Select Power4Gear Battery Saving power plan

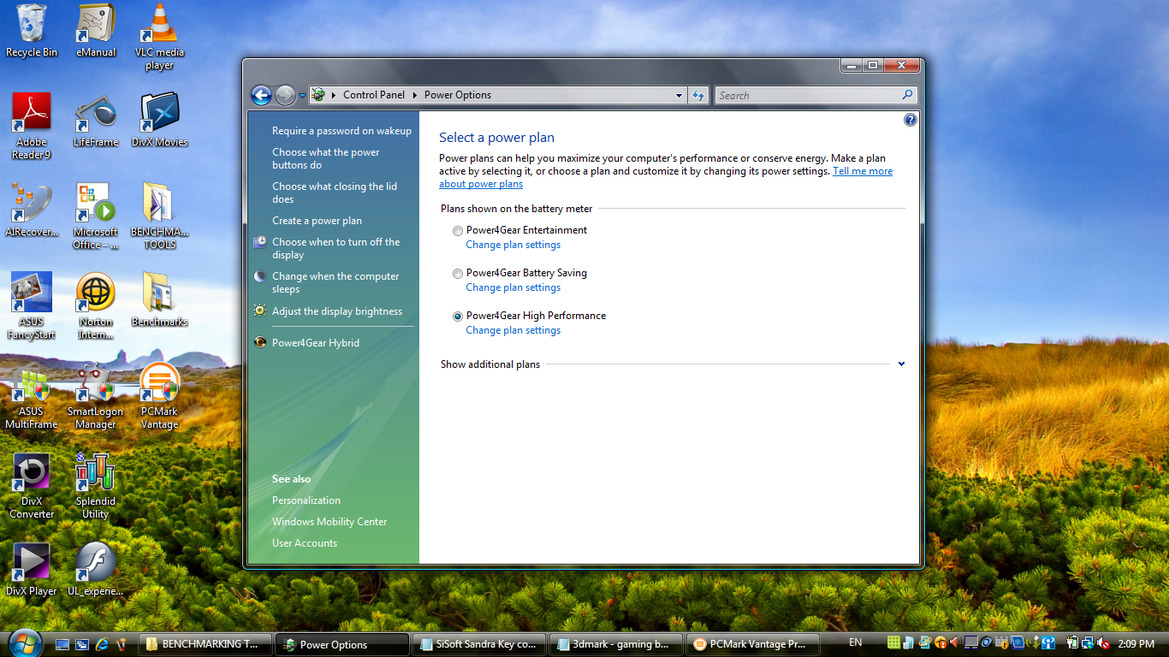(457, 274)
